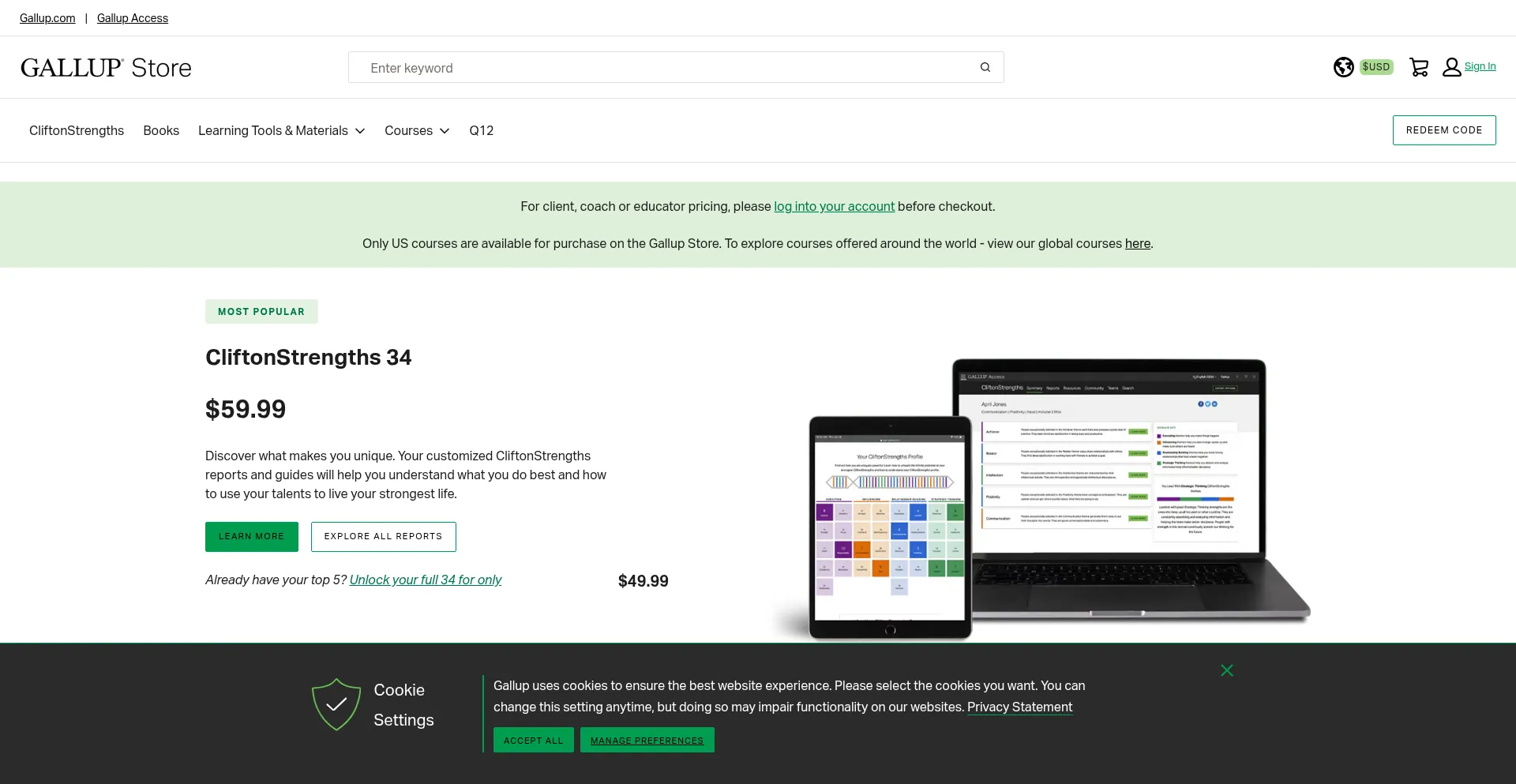The height and width of the screenshot is (784, 1516).
Task: Click Explore All Reports button
Action: [x=383, y=537]
